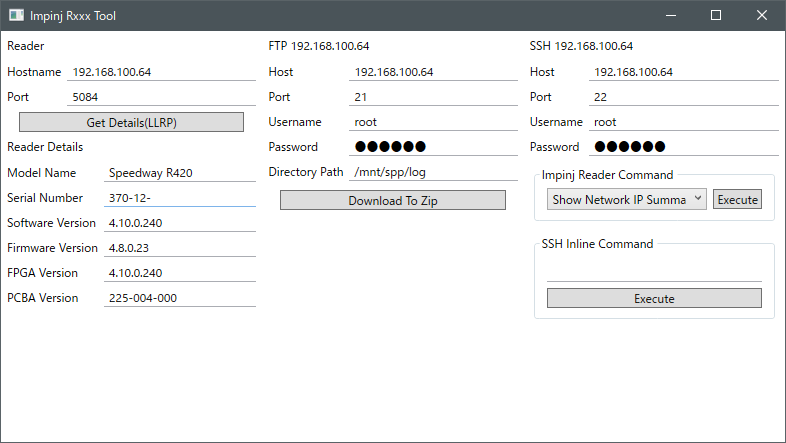Viewport: 786px width, 443px height.
Task: Click the FTP Password field
Action: pyautogui.click(x=433, y=147)
